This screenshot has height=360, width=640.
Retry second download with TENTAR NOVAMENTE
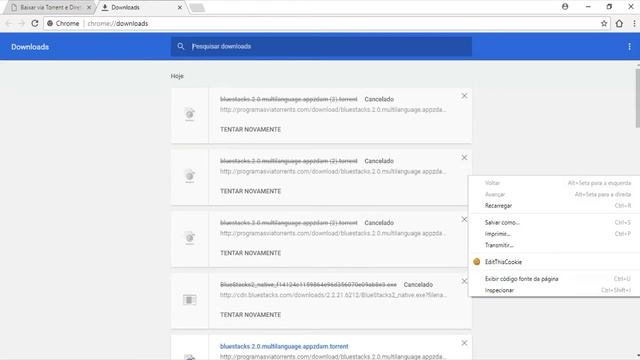tap(251, 191)
